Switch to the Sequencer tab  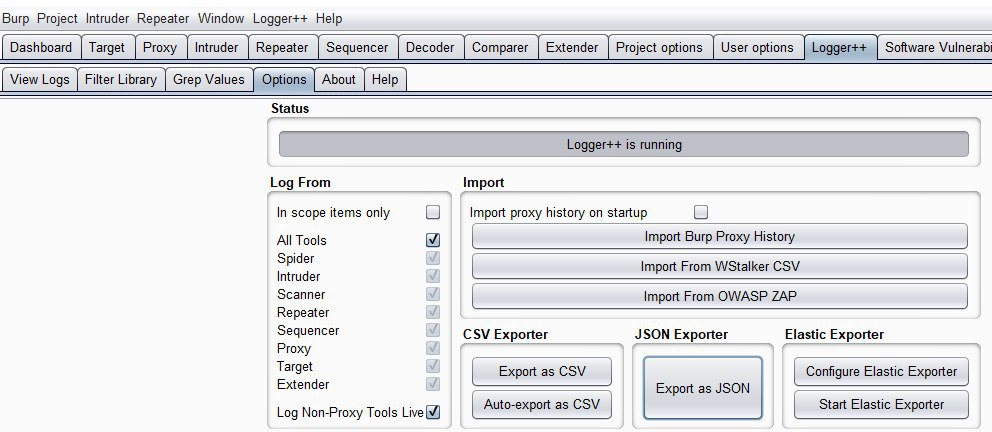[357, 47]
